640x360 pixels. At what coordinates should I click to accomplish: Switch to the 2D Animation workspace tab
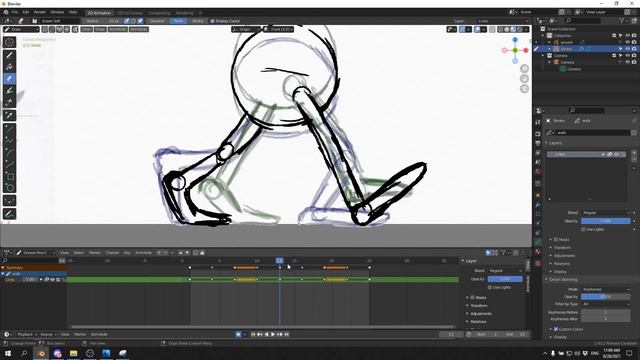click(x=100, y=13)
